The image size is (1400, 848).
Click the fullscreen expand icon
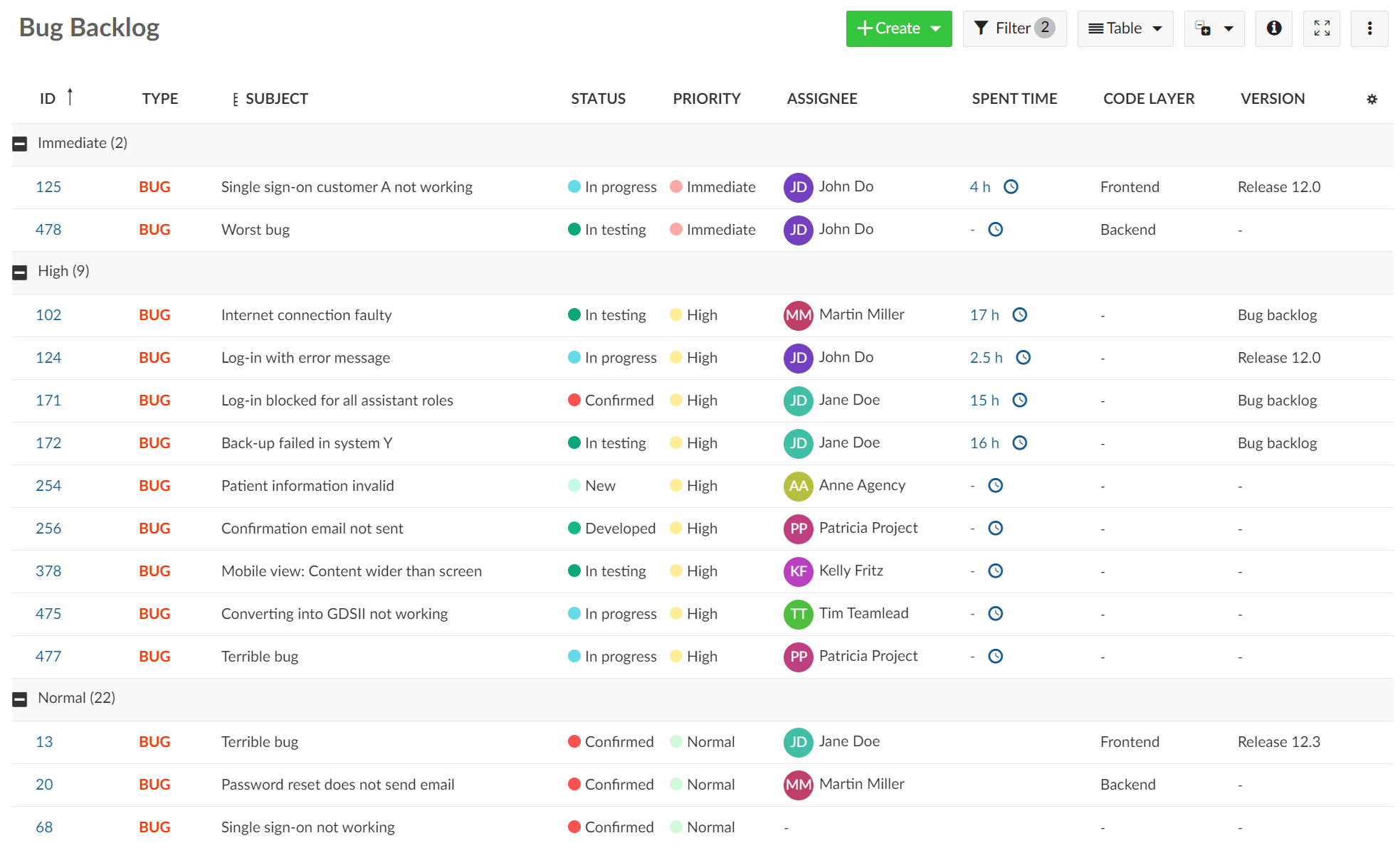(x=1322, y=28)
